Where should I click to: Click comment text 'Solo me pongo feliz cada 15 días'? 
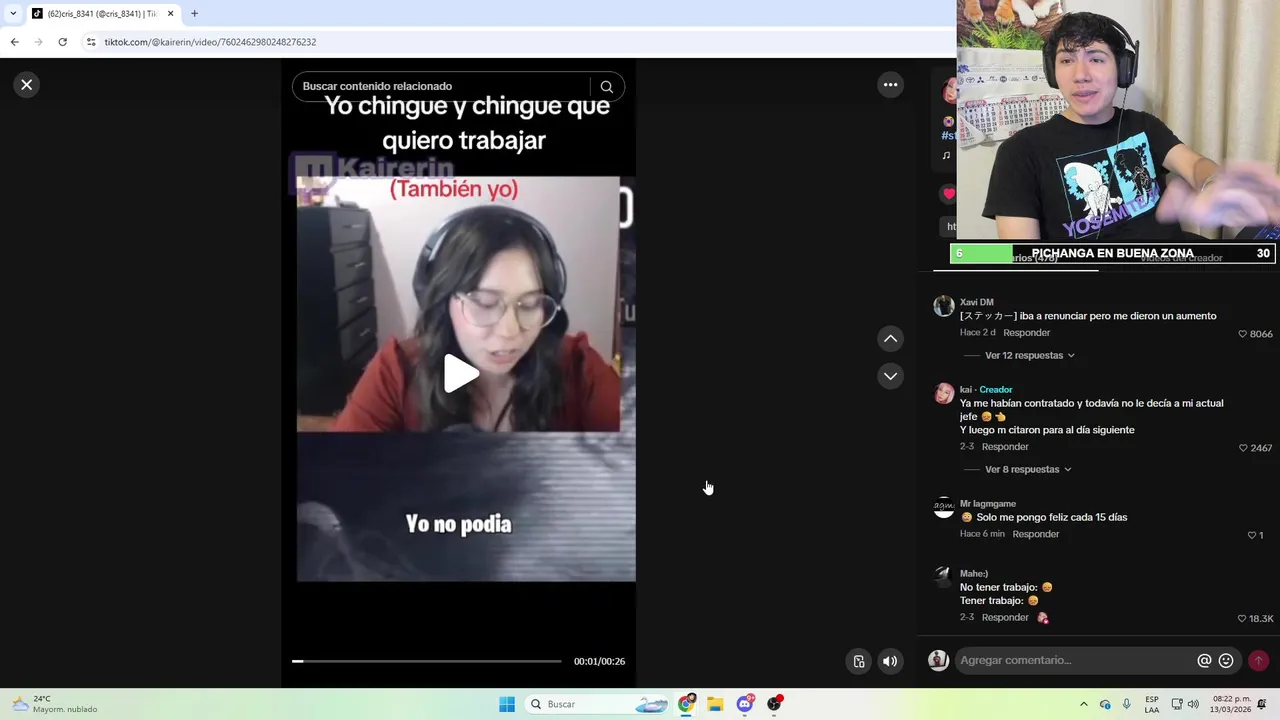(1052, 518)
